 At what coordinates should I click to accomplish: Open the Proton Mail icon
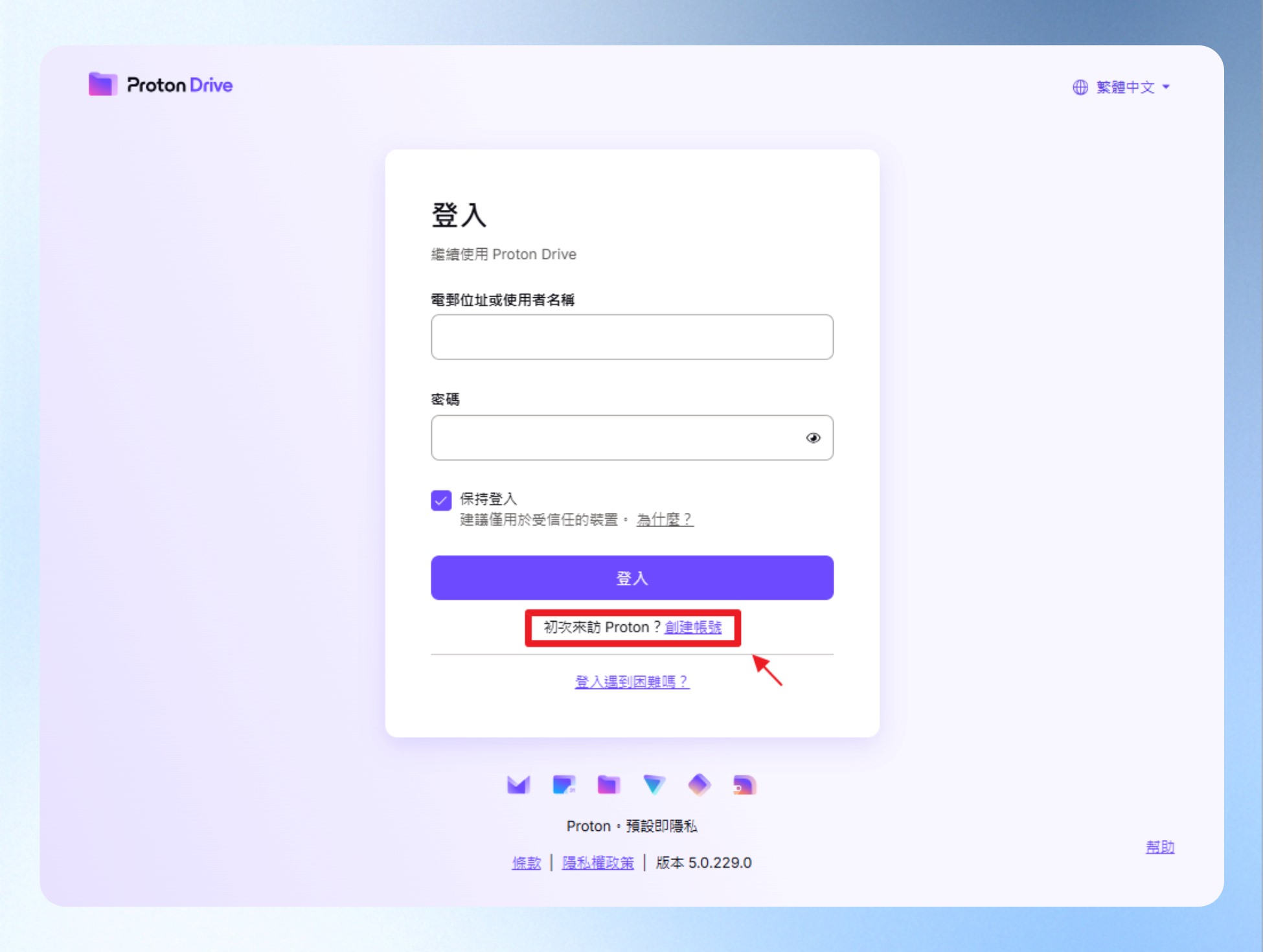click(519, 785)
